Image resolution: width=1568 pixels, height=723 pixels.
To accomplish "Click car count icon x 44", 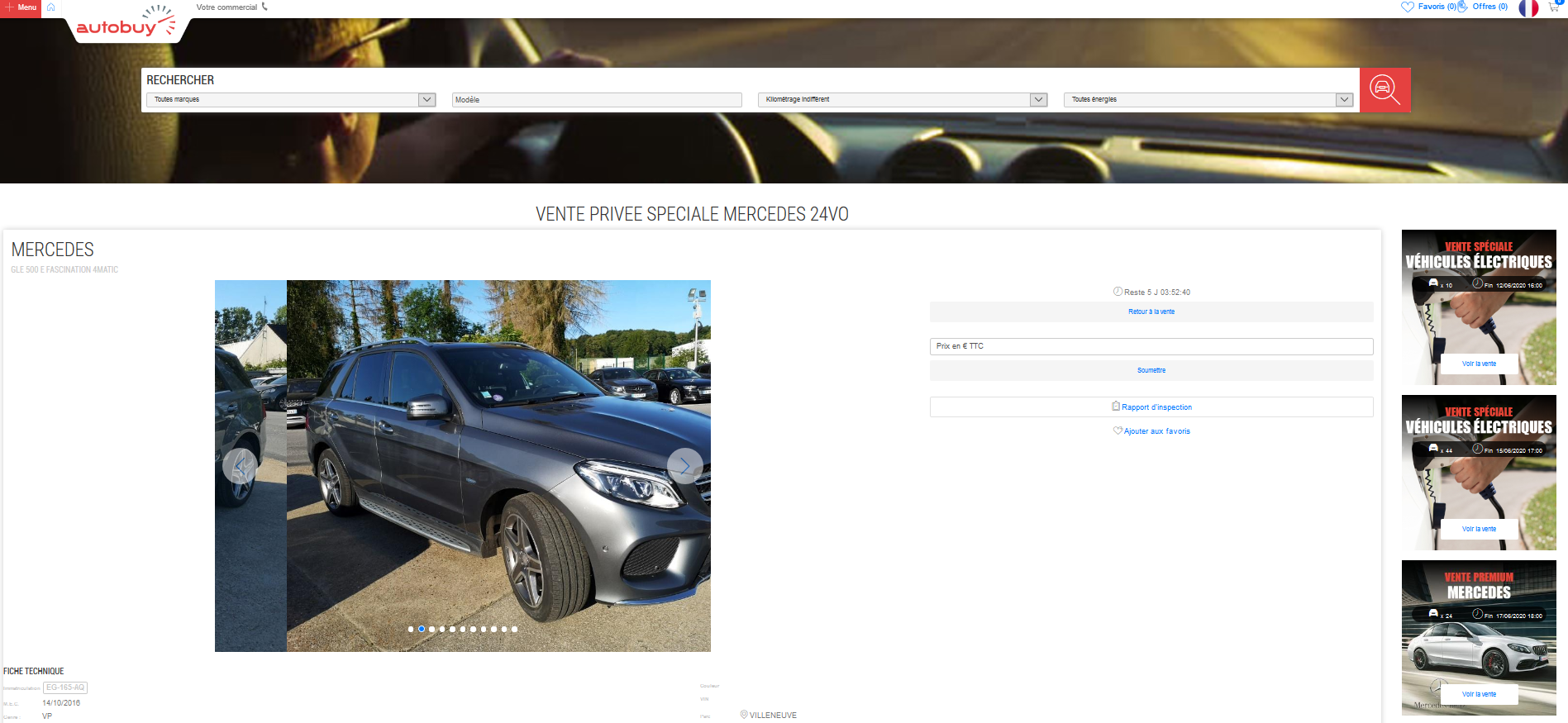I will point(1433,449).
